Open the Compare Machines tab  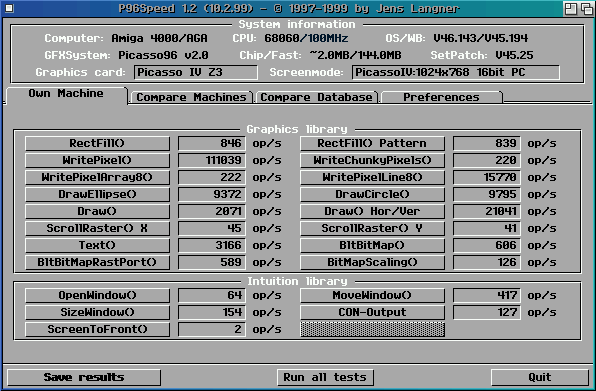[191, 97]
